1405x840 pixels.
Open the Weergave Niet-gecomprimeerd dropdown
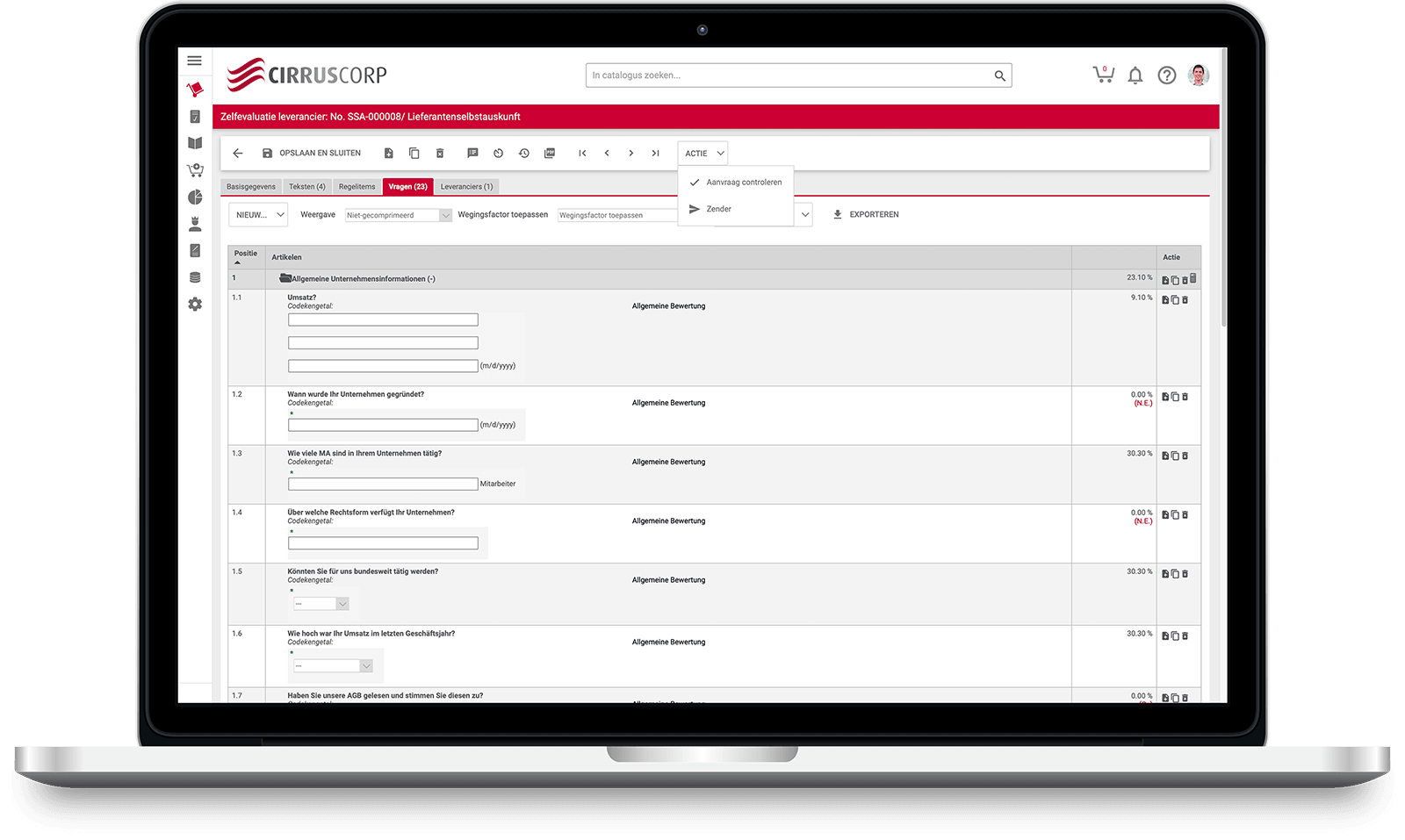click(398, 215)
